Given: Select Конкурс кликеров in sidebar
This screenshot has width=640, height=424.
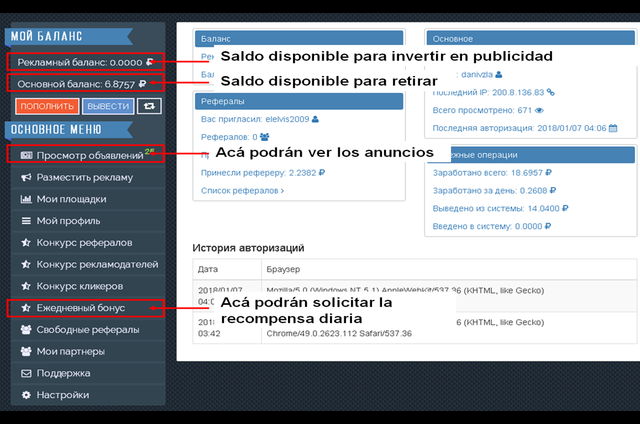Looking at the screenshot, I should 88,286.
